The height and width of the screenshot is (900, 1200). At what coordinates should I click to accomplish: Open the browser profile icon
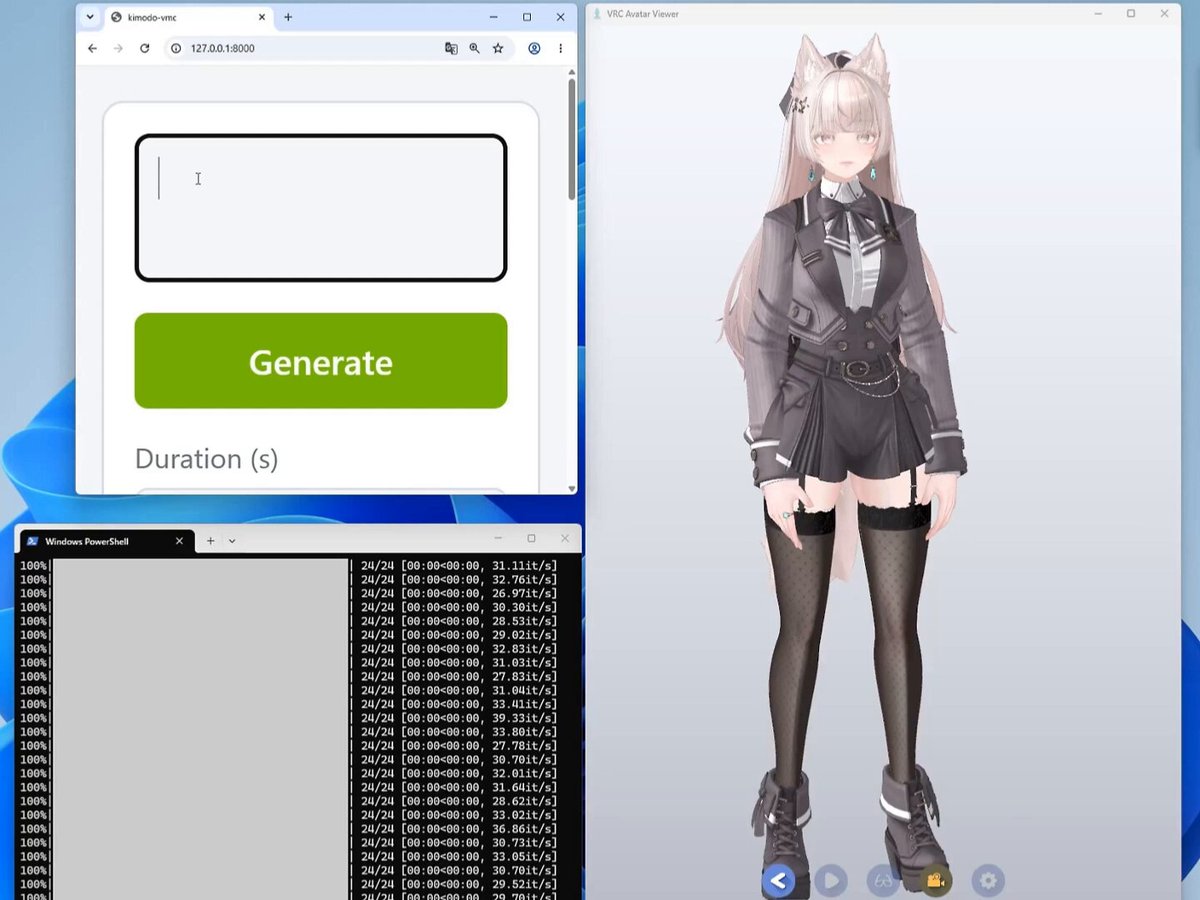(534, 48)
